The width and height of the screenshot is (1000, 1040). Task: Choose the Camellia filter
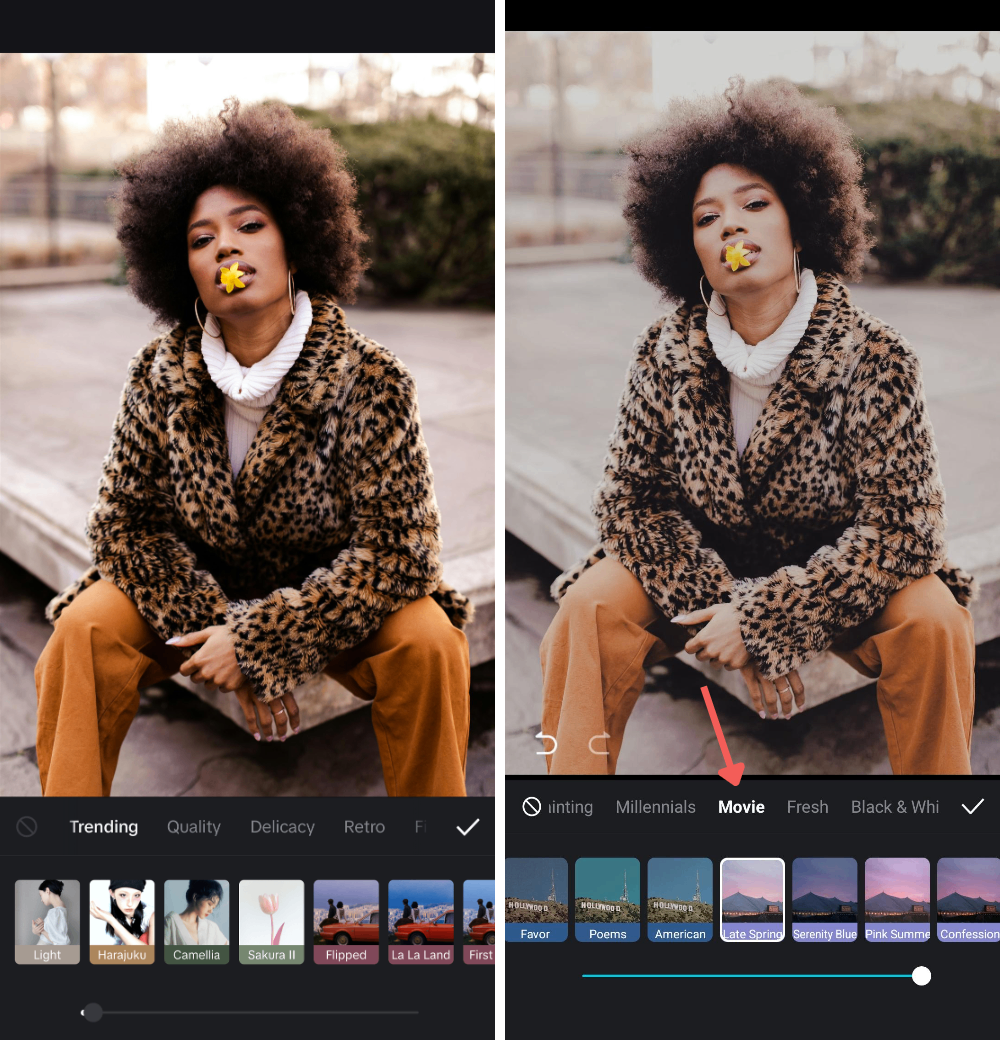coord(196,921)
